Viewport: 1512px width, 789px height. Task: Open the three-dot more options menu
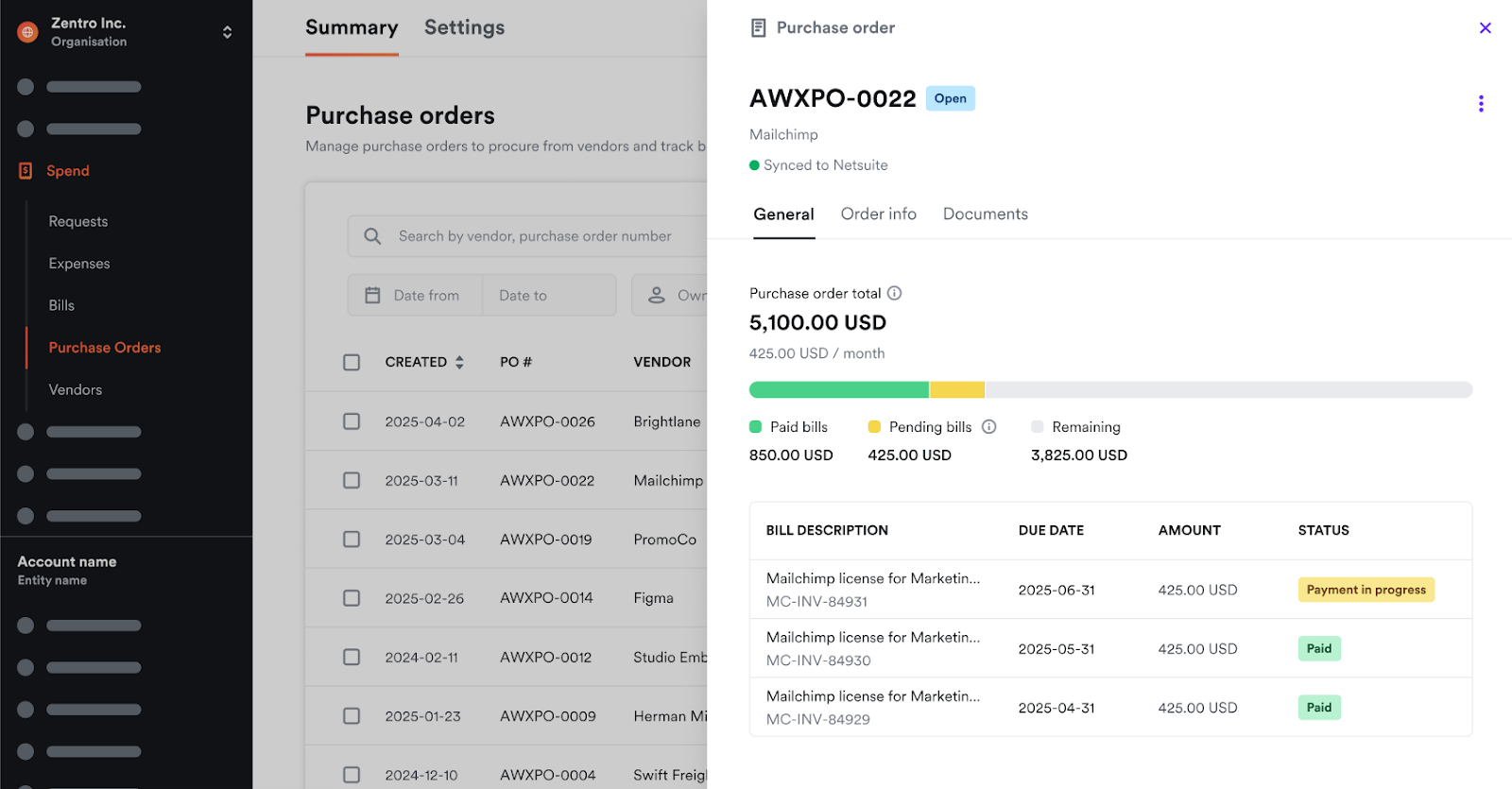(1480, 104)
